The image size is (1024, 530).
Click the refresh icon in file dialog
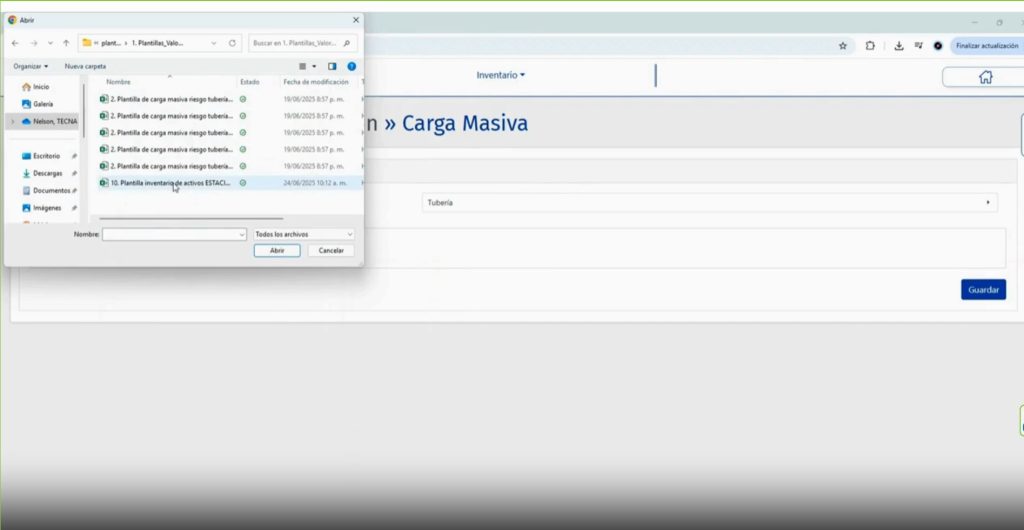[x=232, y=43]
